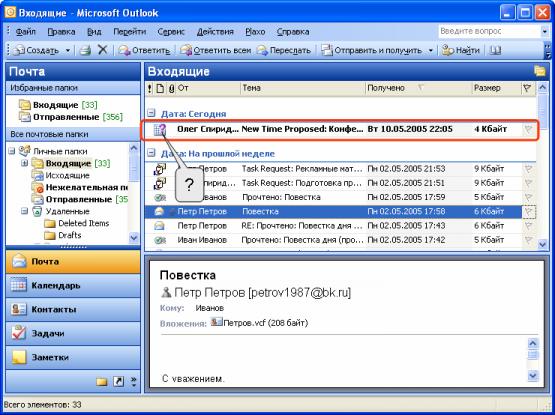The image size is (555, 415).
Task: Click the Найти button
Action: (x=461, y=51)
